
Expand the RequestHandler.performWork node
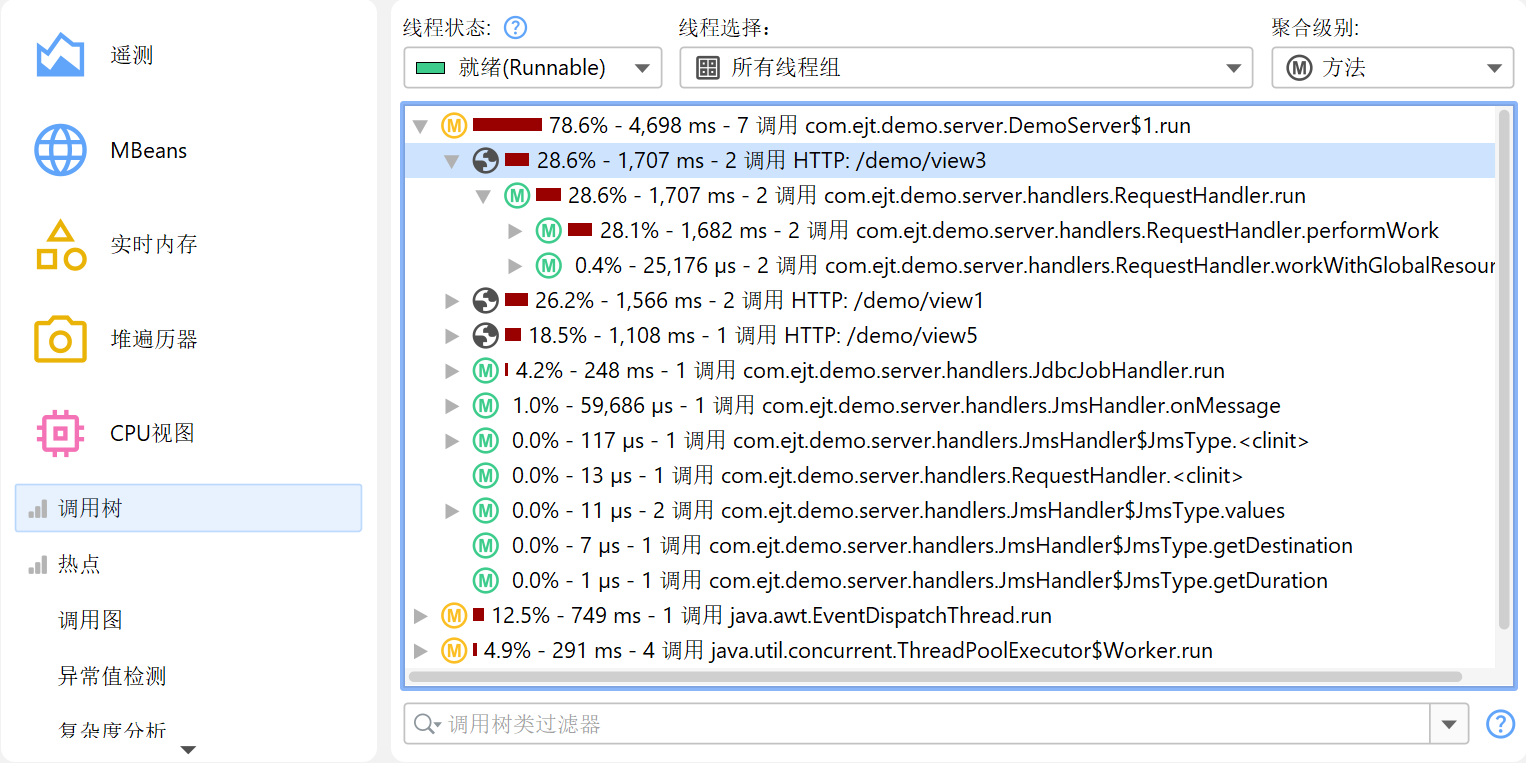[x=516, y=231]
